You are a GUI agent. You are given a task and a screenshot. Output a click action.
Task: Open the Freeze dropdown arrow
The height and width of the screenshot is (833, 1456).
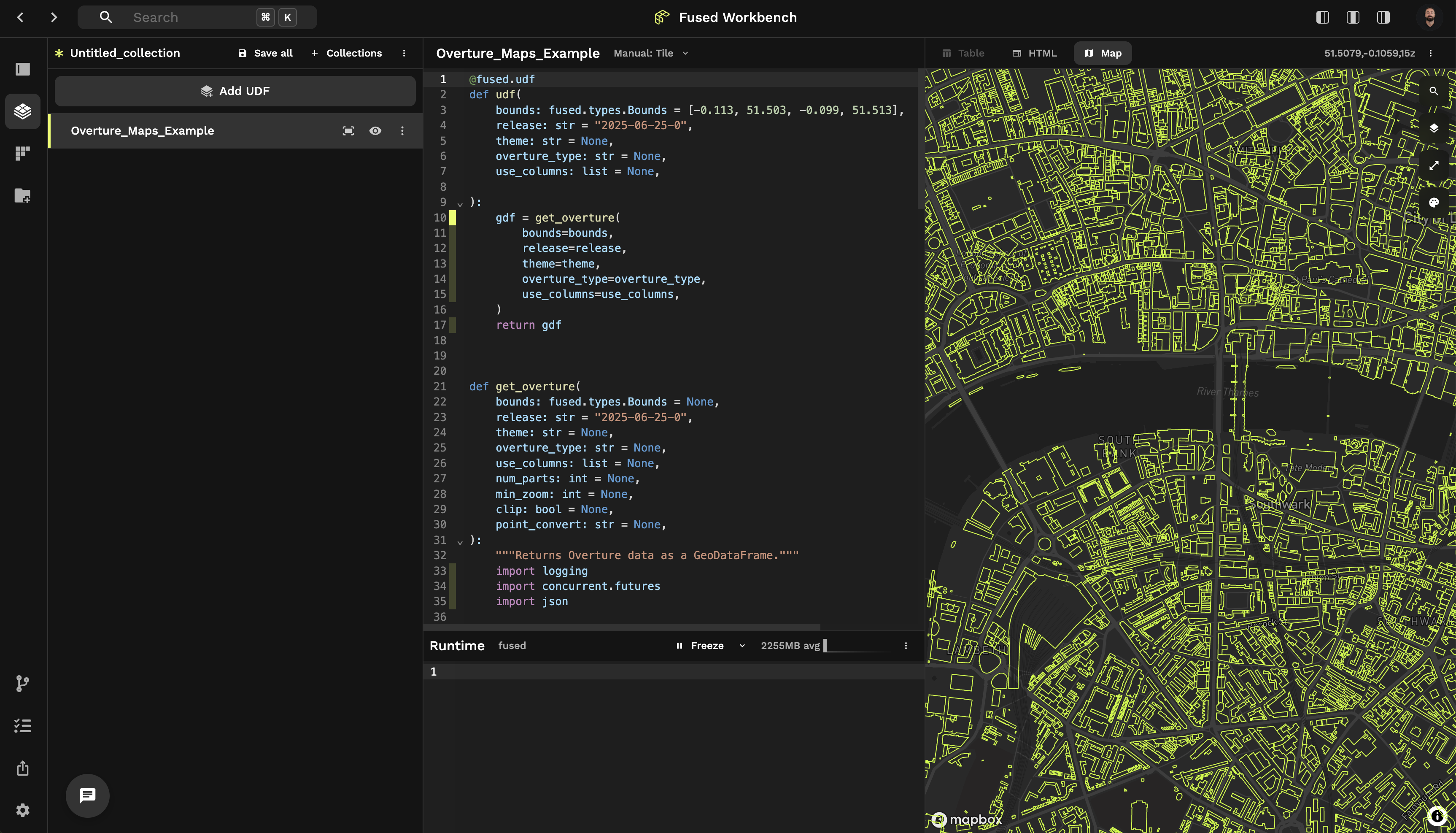pos(742,645)
